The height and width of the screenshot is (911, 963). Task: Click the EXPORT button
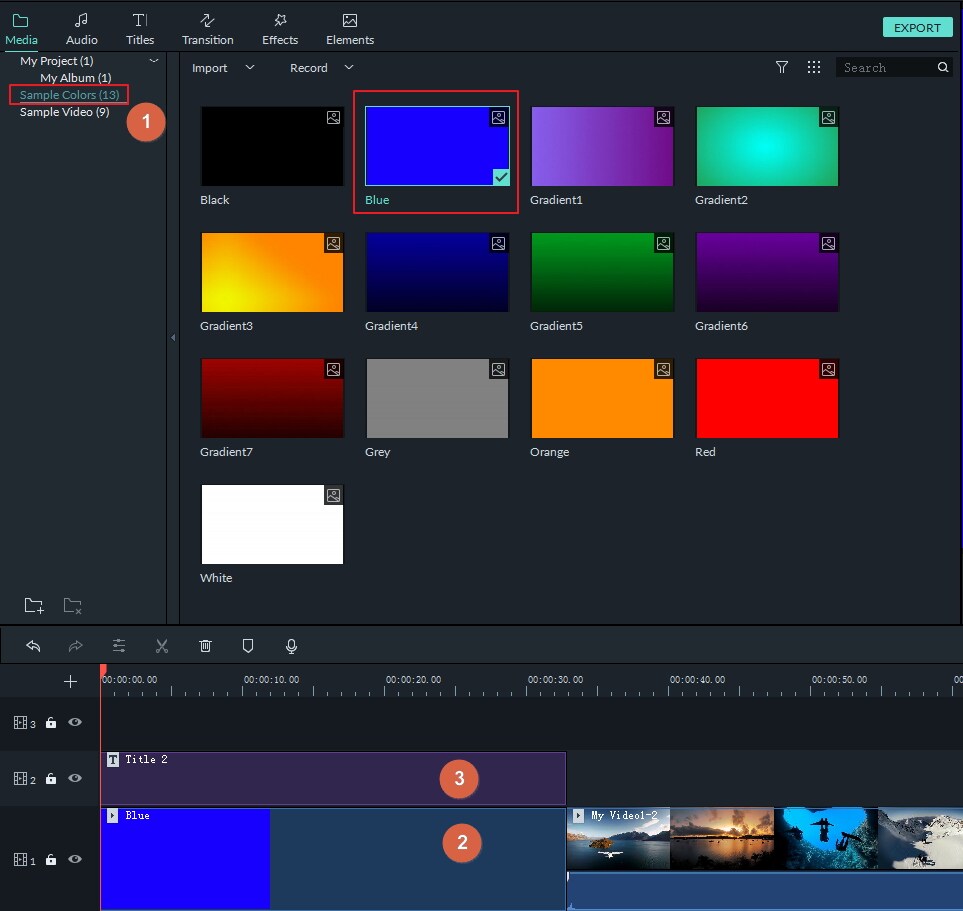click(917, 28)
